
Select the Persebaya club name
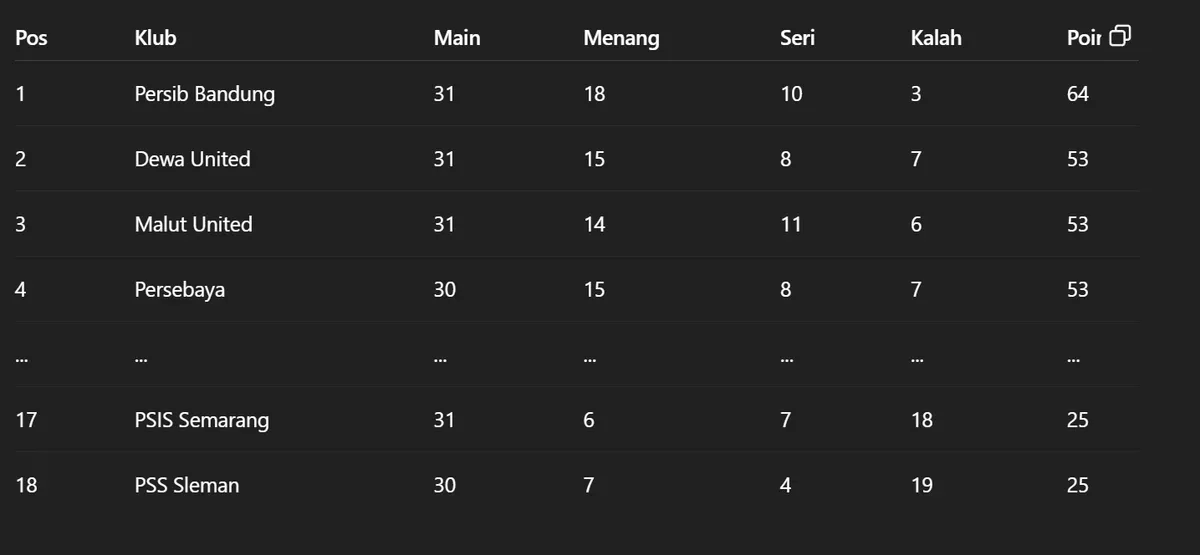[x=180, y=290]
